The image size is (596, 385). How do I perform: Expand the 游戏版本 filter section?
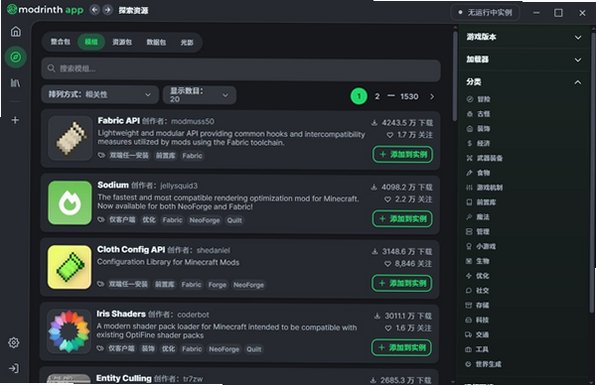point(524,37)
